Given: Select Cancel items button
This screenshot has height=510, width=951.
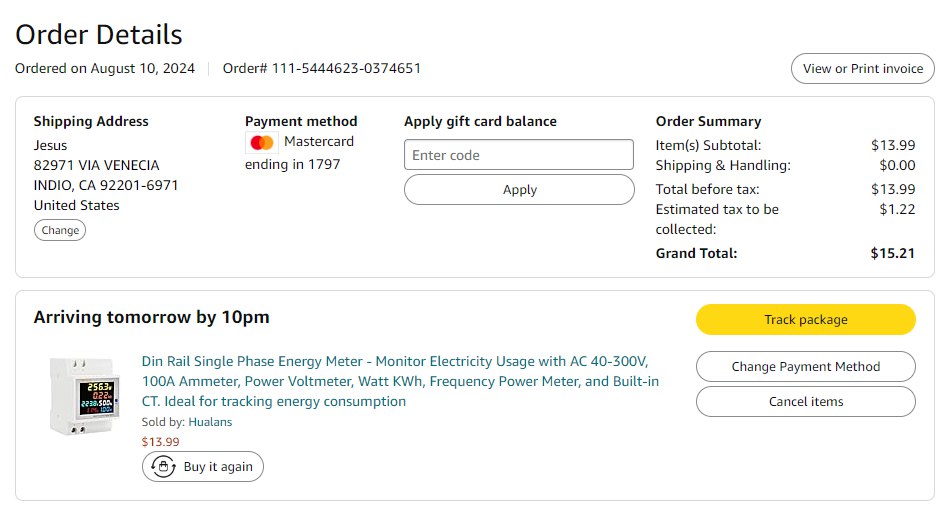Looking at the screenshot, I should 805,402.
